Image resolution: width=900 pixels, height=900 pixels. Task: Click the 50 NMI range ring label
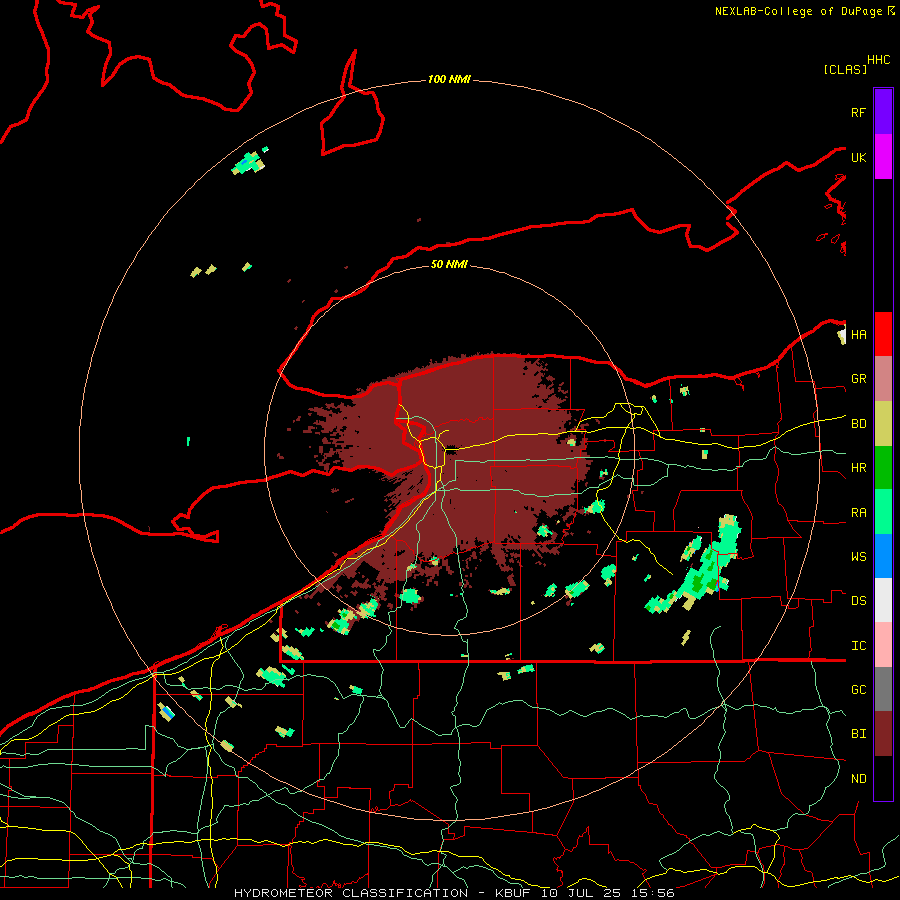(x=449, y=264)
